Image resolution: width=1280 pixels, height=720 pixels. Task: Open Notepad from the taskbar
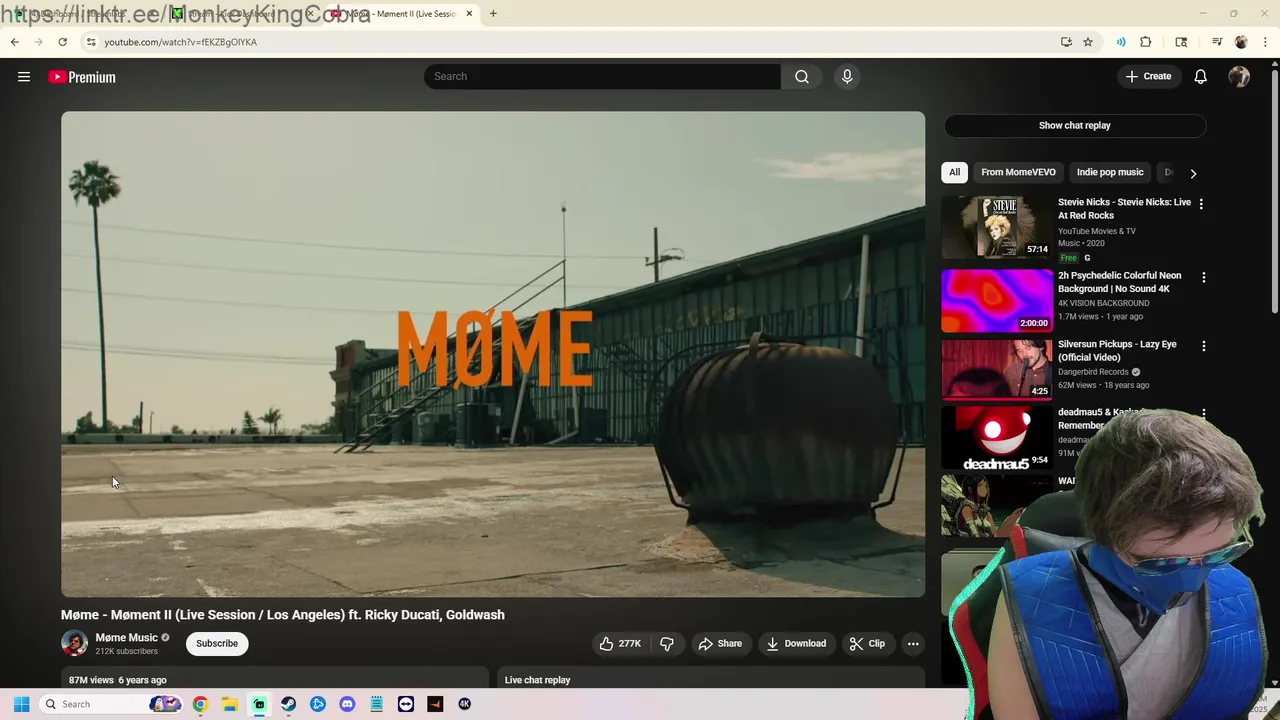coord(377,704)
